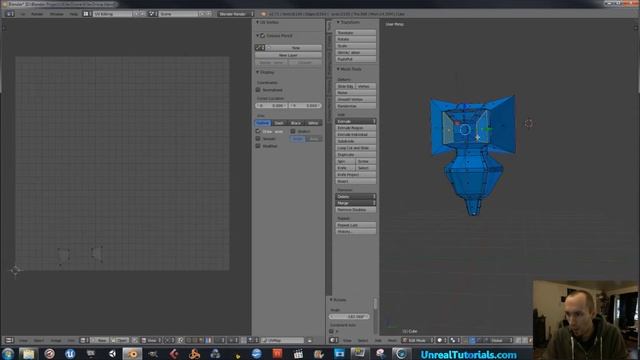Click Loop Cut and Slide button

356,148
